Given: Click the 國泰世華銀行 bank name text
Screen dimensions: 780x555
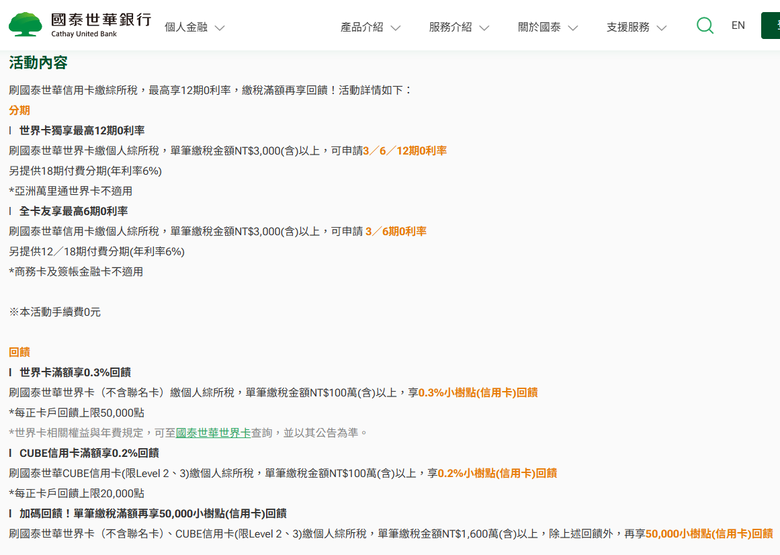Looking at the screenshot, I should (101, 20).
